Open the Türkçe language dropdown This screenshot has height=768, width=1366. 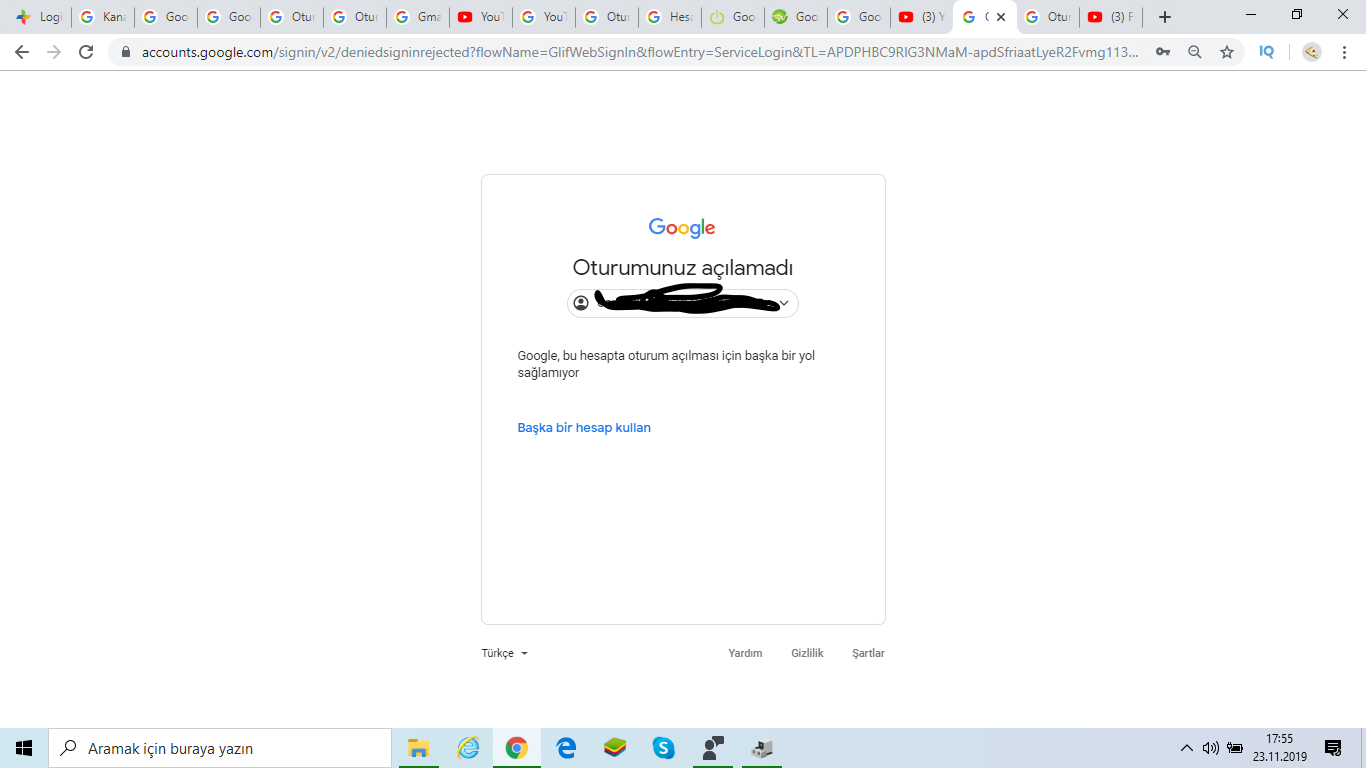tap(504, 653)
